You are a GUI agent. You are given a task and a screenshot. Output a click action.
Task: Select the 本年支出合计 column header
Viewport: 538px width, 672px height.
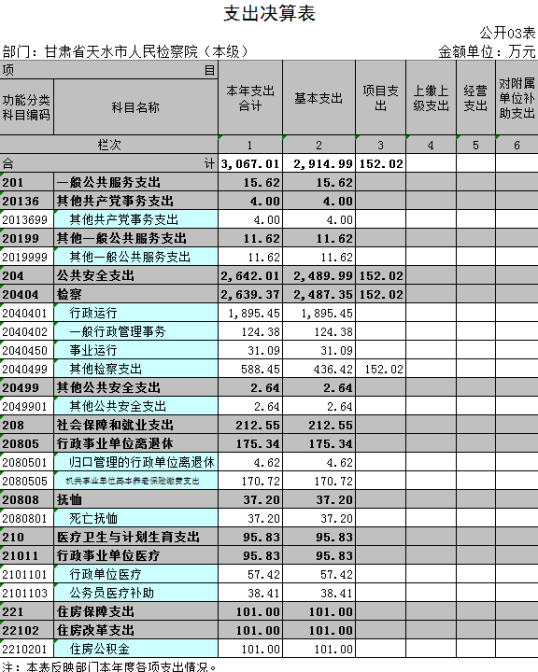(250, 98)
